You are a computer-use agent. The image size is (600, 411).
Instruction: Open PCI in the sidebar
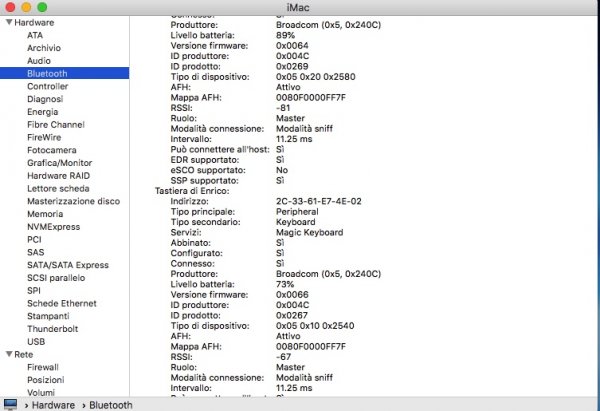tap(34, 240)
